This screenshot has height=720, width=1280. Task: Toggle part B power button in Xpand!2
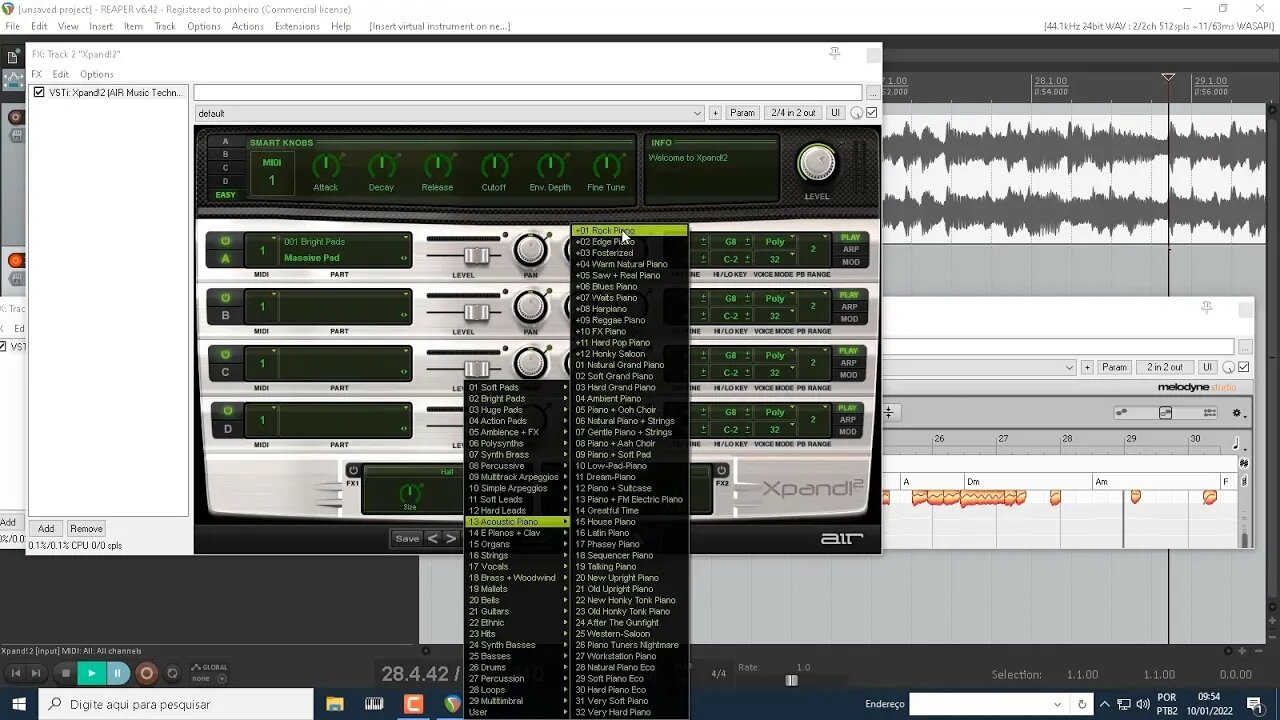point(226,298)
